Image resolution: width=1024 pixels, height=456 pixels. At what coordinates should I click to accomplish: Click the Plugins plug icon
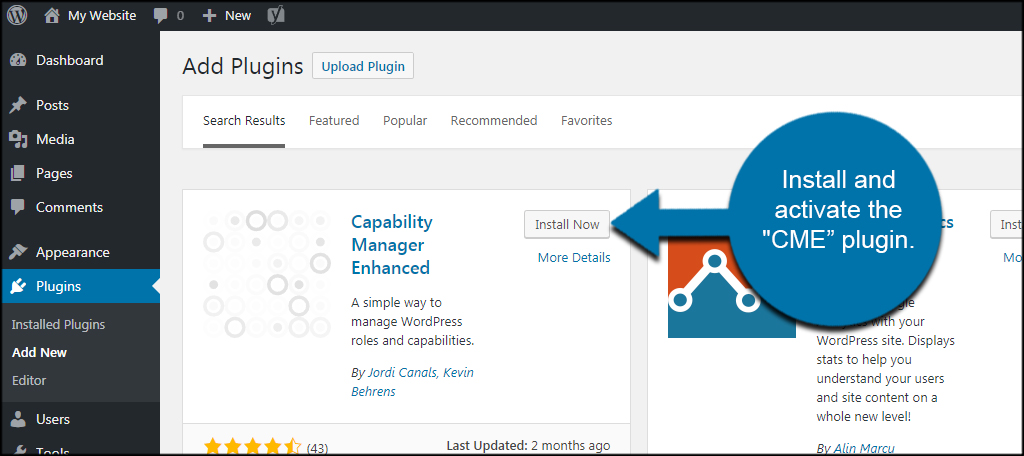[x=18, y=286]
